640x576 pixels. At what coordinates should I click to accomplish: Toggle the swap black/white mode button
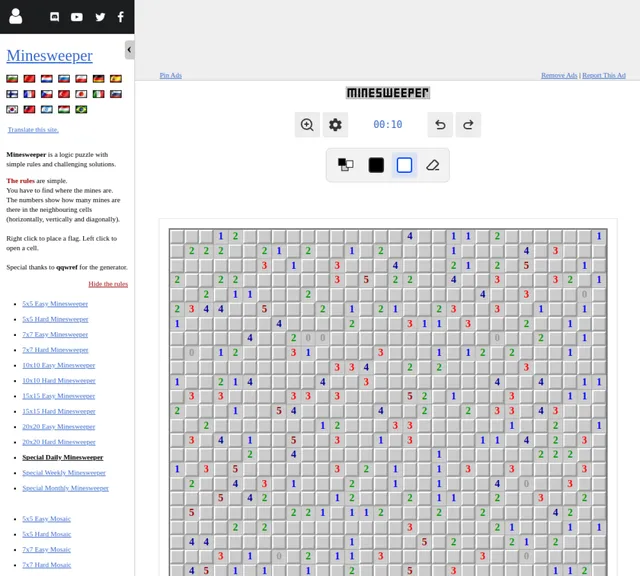[x=346, y=165]
